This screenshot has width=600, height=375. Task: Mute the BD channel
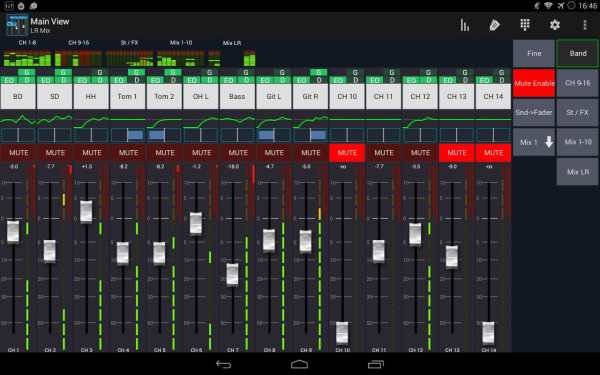pyautogui.click(x=18, y=153)
